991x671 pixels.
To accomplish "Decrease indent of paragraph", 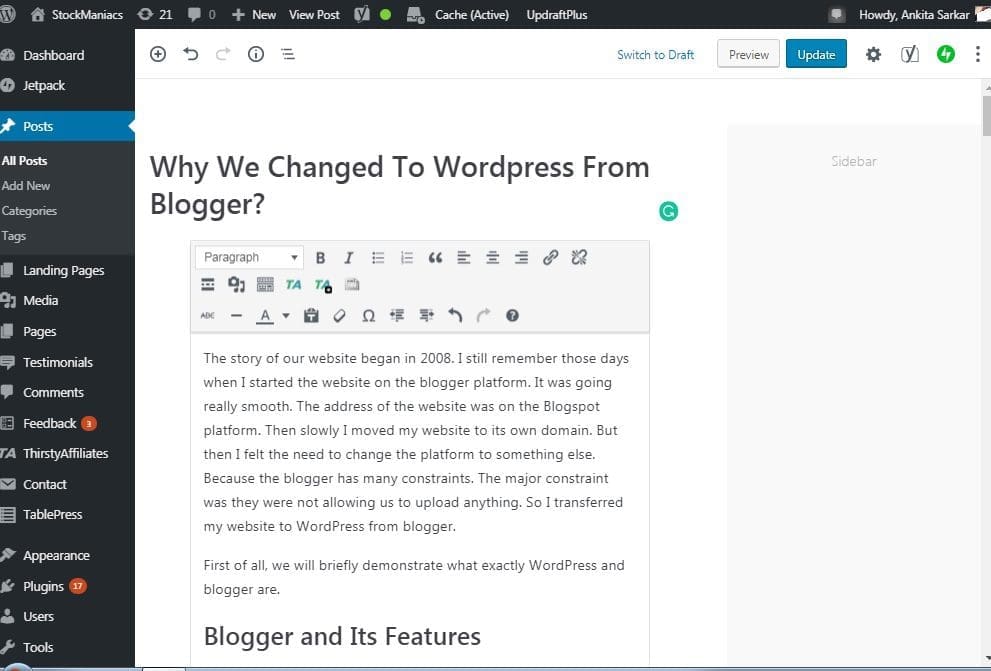I will [397, 315].
